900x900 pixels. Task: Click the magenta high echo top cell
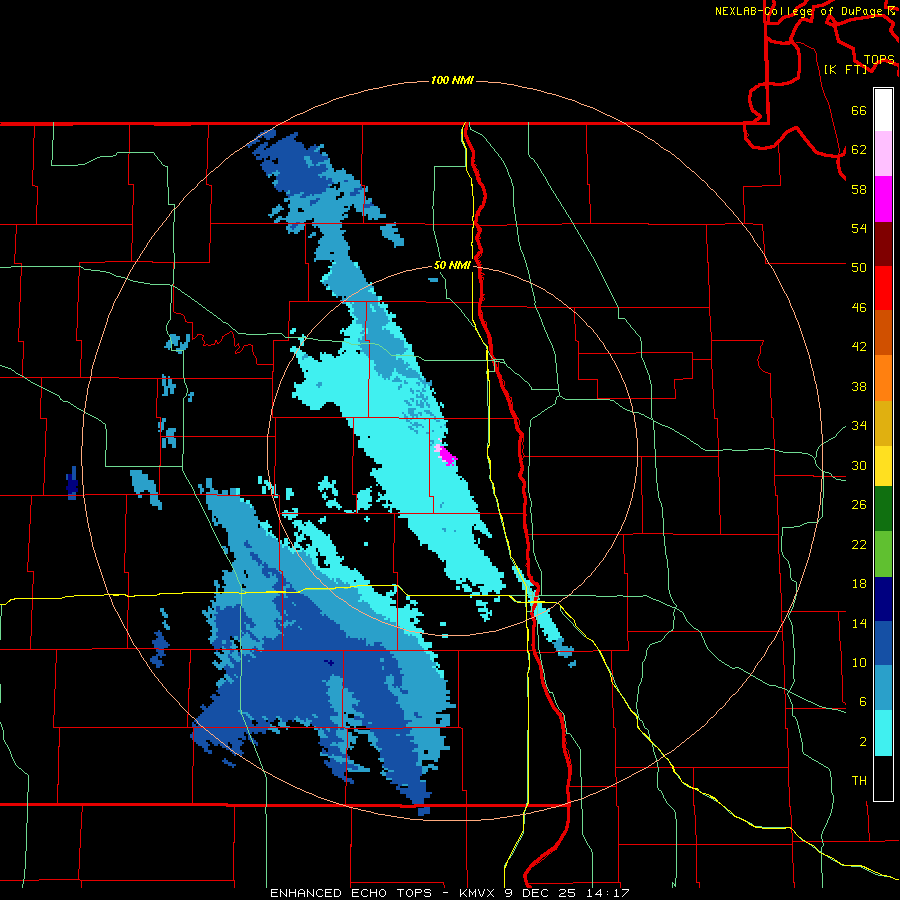pos(446,454)
